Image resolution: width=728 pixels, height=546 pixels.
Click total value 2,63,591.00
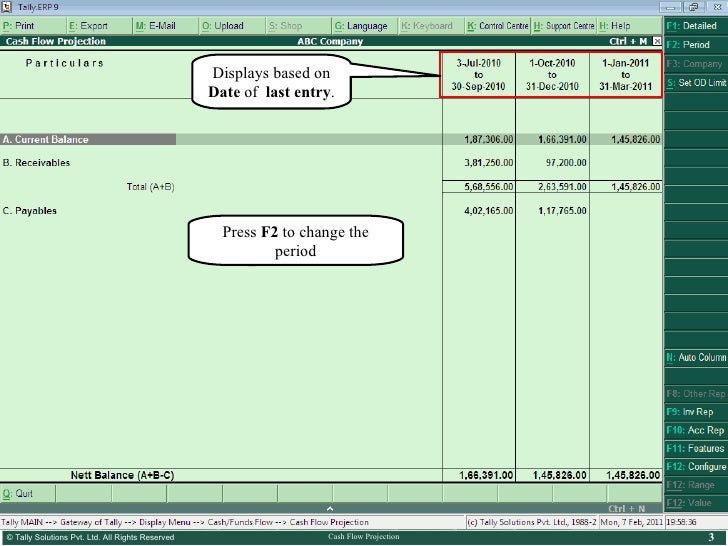pyautogui.click(x=562, y=187)
